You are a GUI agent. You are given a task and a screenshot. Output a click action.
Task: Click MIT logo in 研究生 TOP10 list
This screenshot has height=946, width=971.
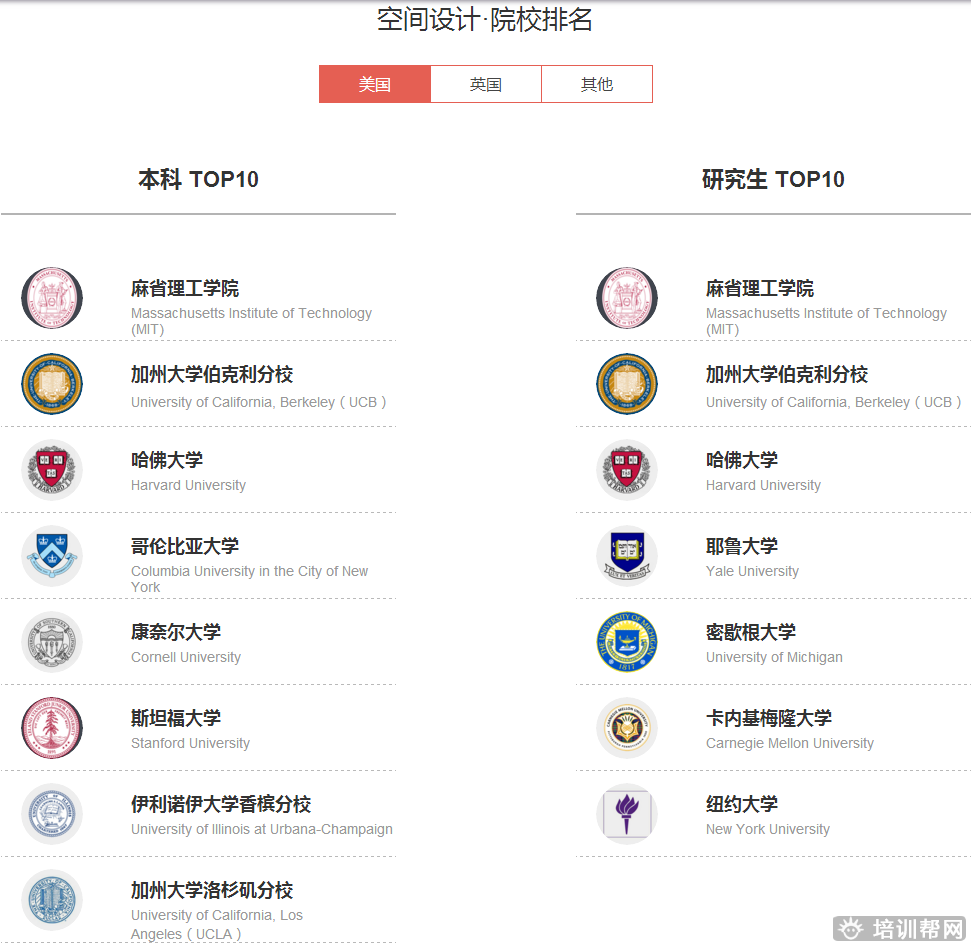click(x=627, y=298)
